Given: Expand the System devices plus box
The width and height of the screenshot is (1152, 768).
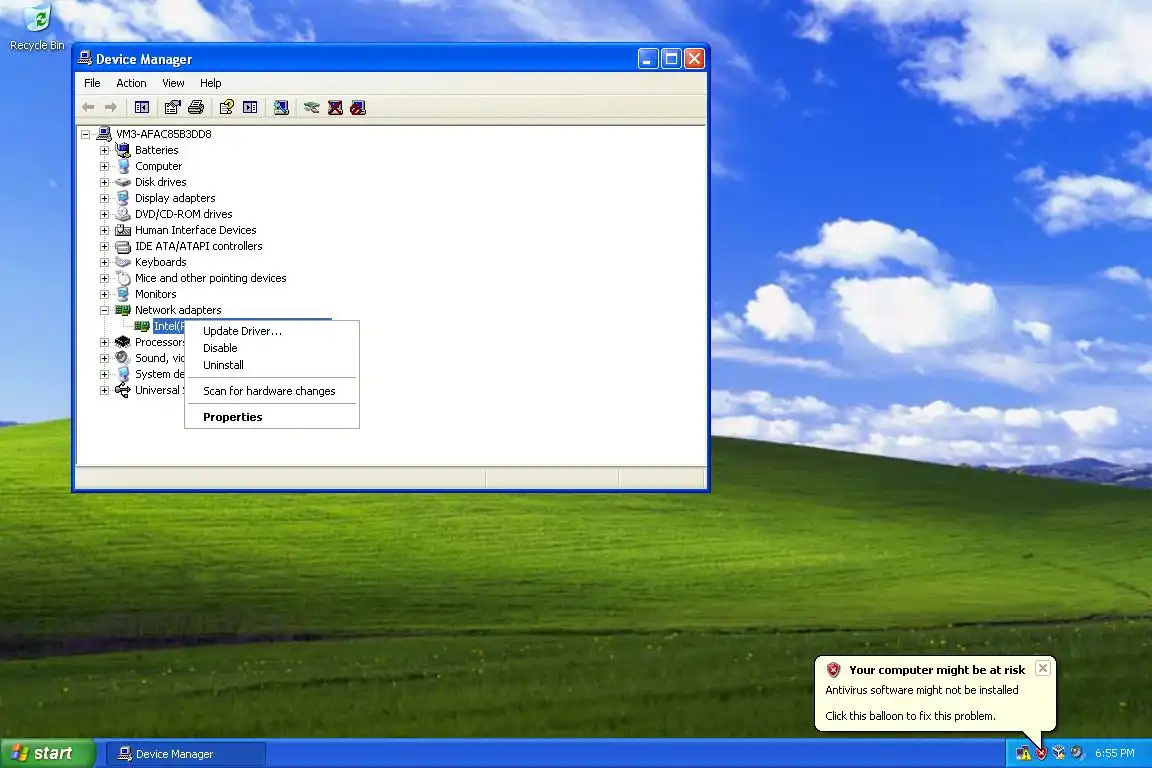Looking at the screenshot, I should [104, 374].
